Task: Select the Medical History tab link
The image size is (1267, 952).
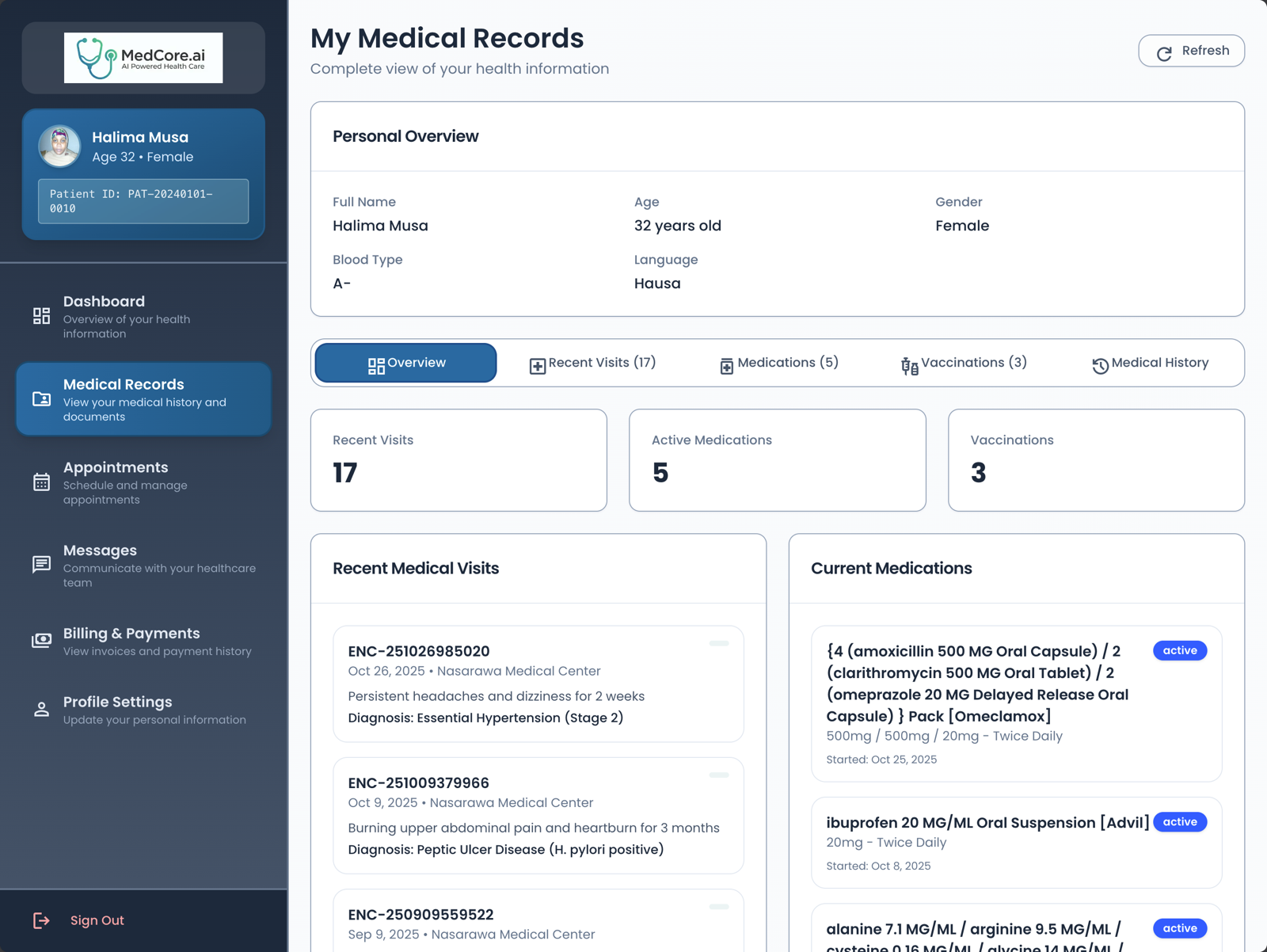Action: [x=1150, y=363]
